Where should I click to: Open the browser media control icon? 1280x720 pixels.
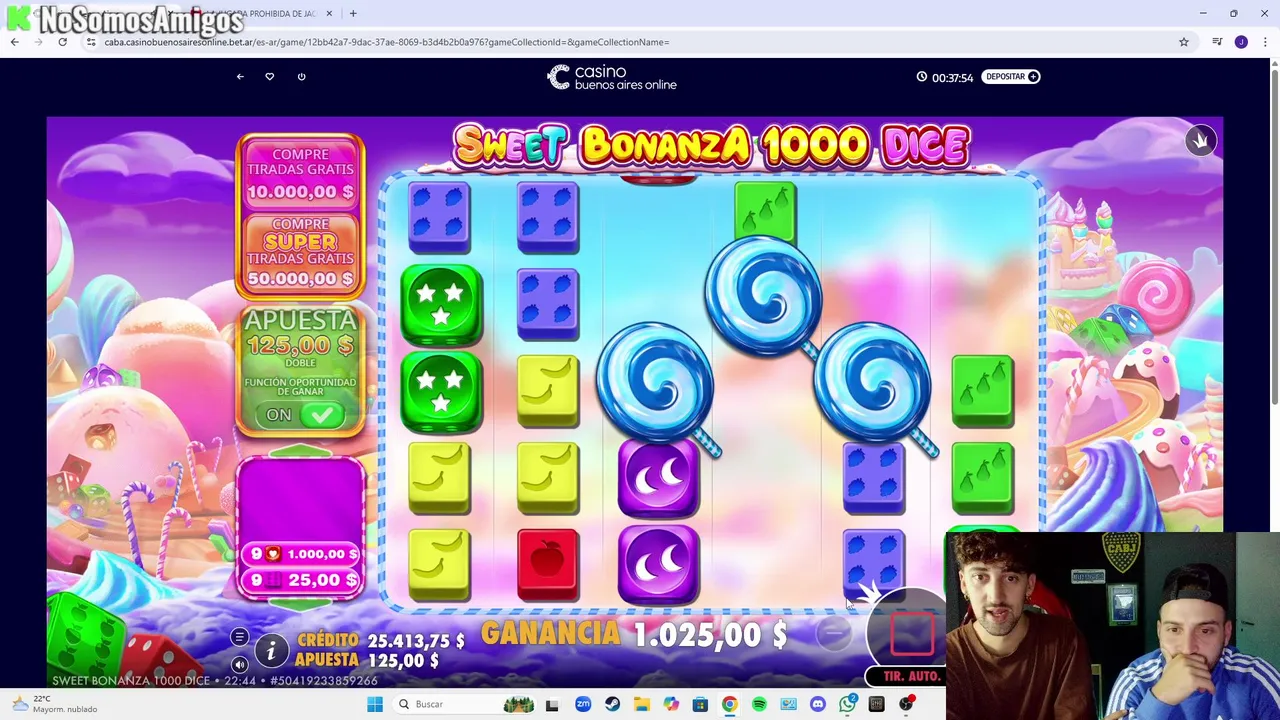pyautogui.click(x=1217, y=42)
